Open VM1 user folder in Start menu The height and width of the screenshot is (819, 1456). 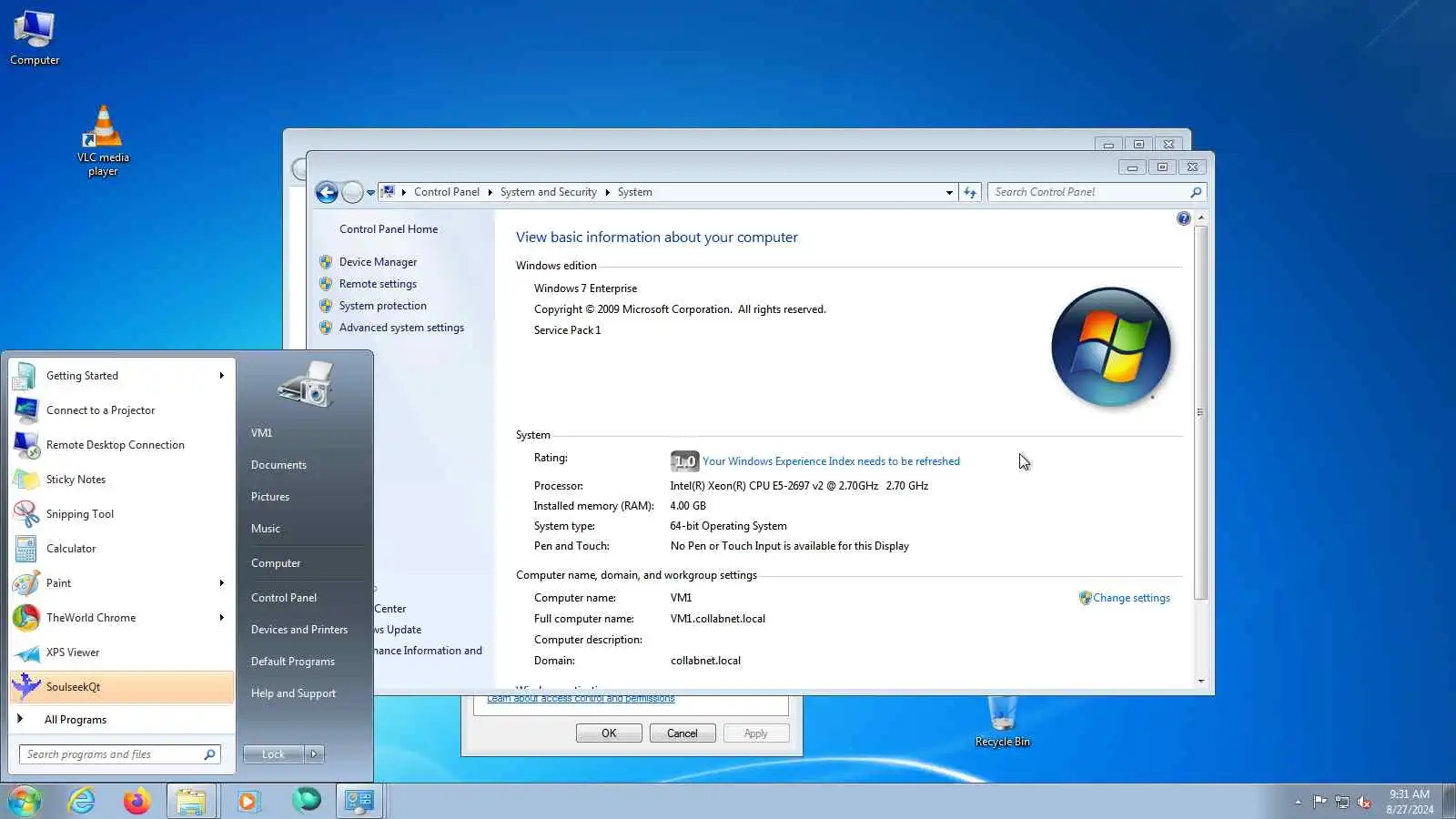pos(261,433)
